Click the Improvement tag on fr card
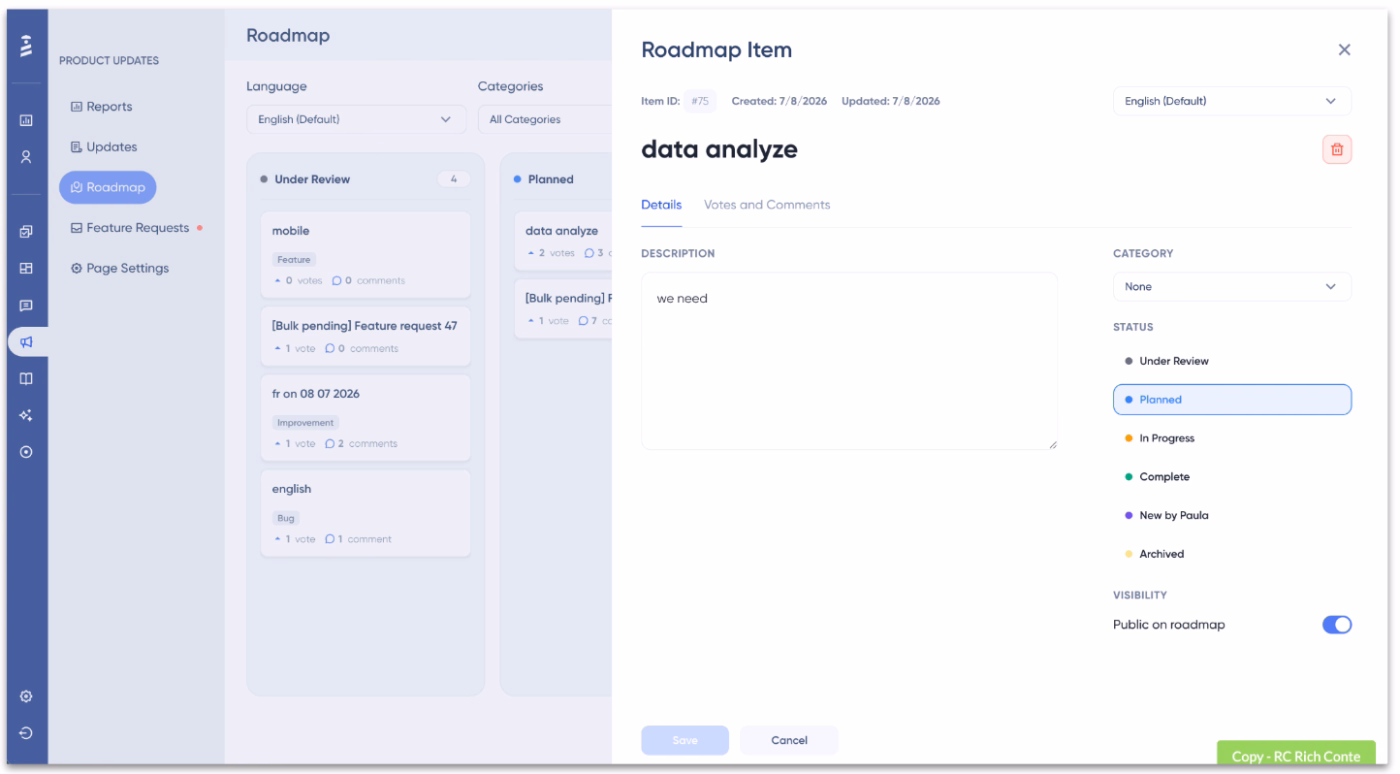Viewport: 1400px width, 774px height. tap(305, 422)
